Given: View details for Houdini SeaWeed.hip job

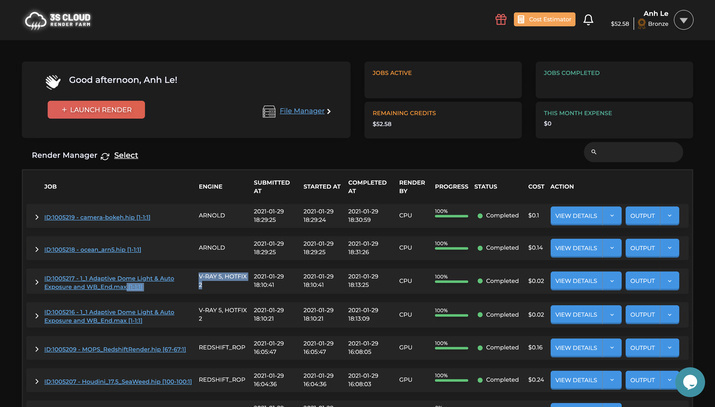Looking at the screenshot, I should point(576,380).
